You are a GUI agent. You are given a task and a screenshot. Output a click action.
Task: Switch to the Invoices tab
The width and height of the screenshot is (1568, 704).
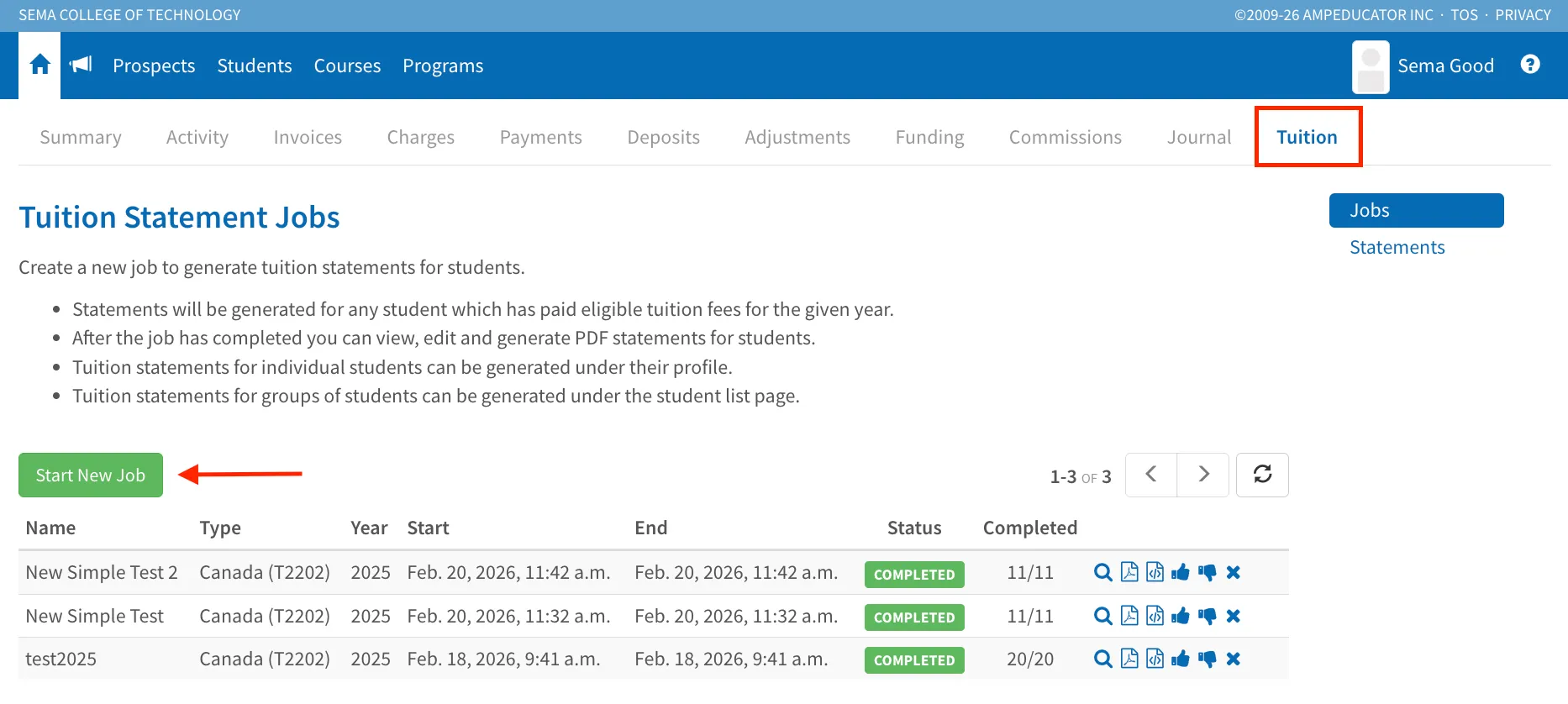tap(308, 137)
